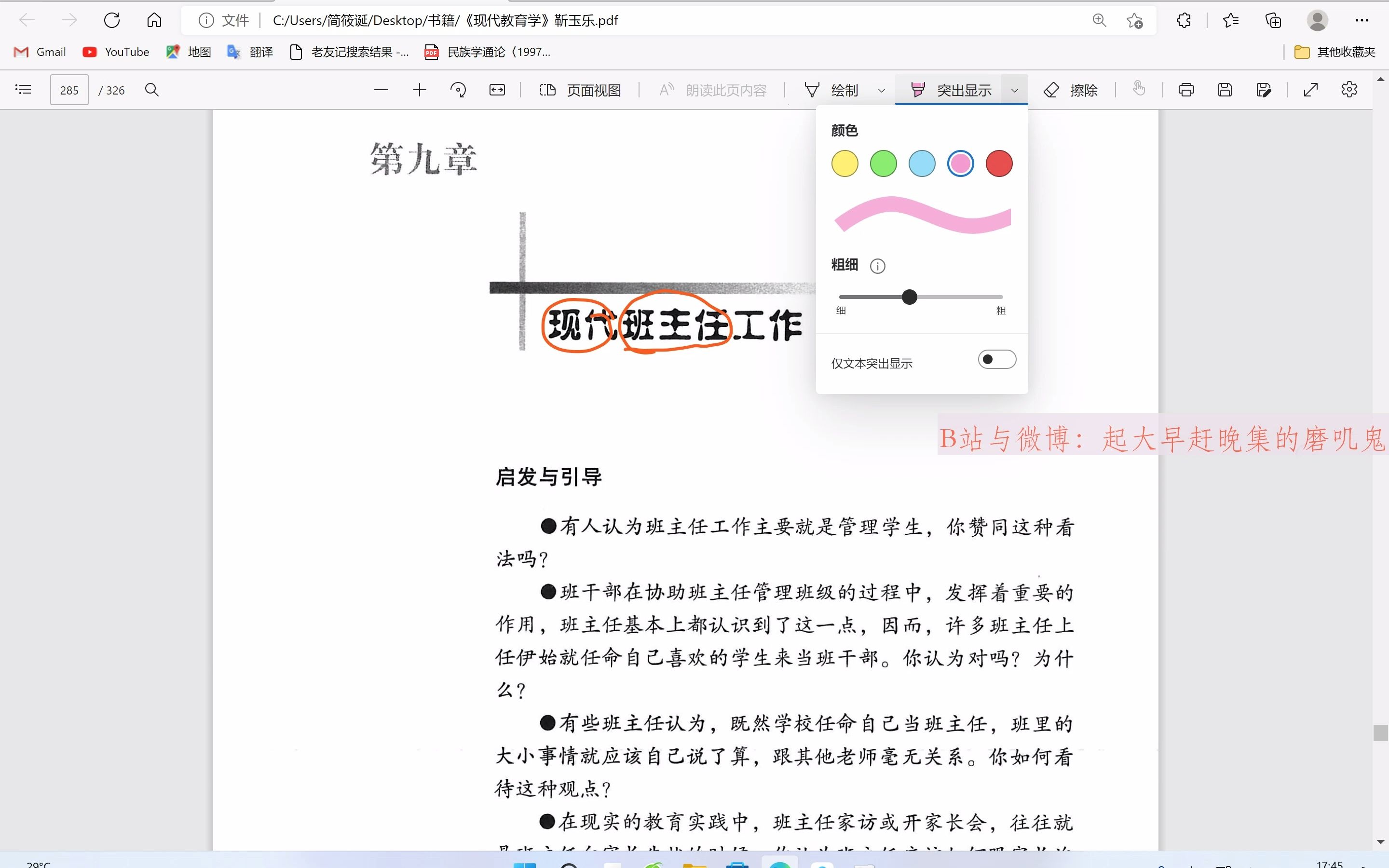Toggle text-only highlight switch
Screen dimensions: 1389x868
coord(997,360)
